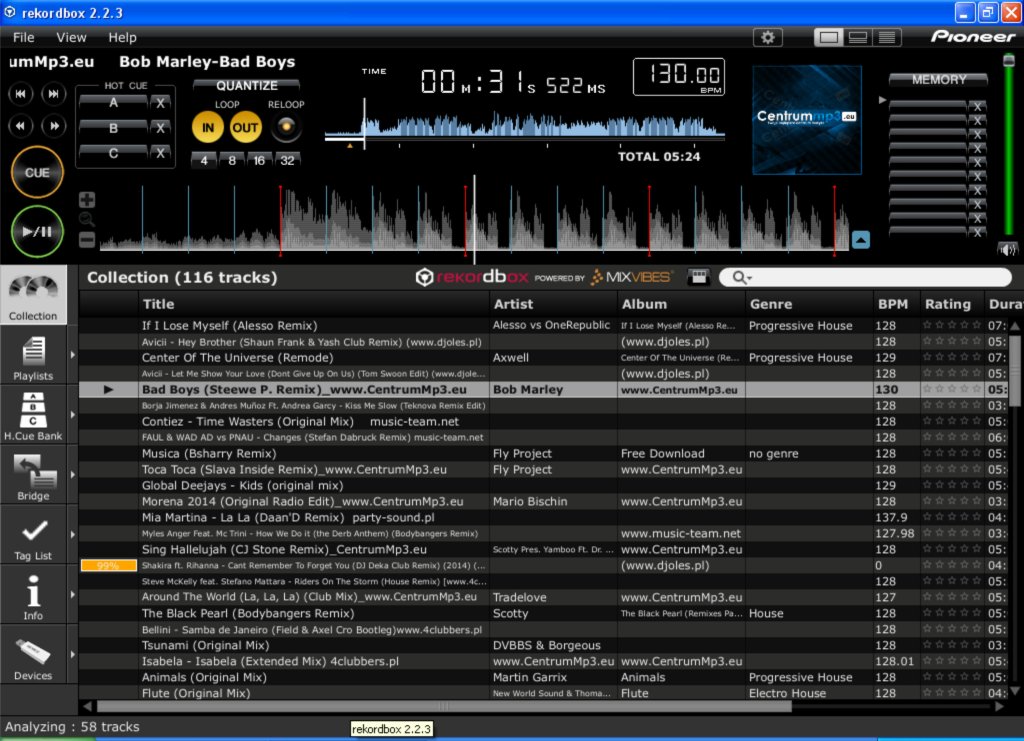Click the column chooser icon beside search

coord(698,277)
